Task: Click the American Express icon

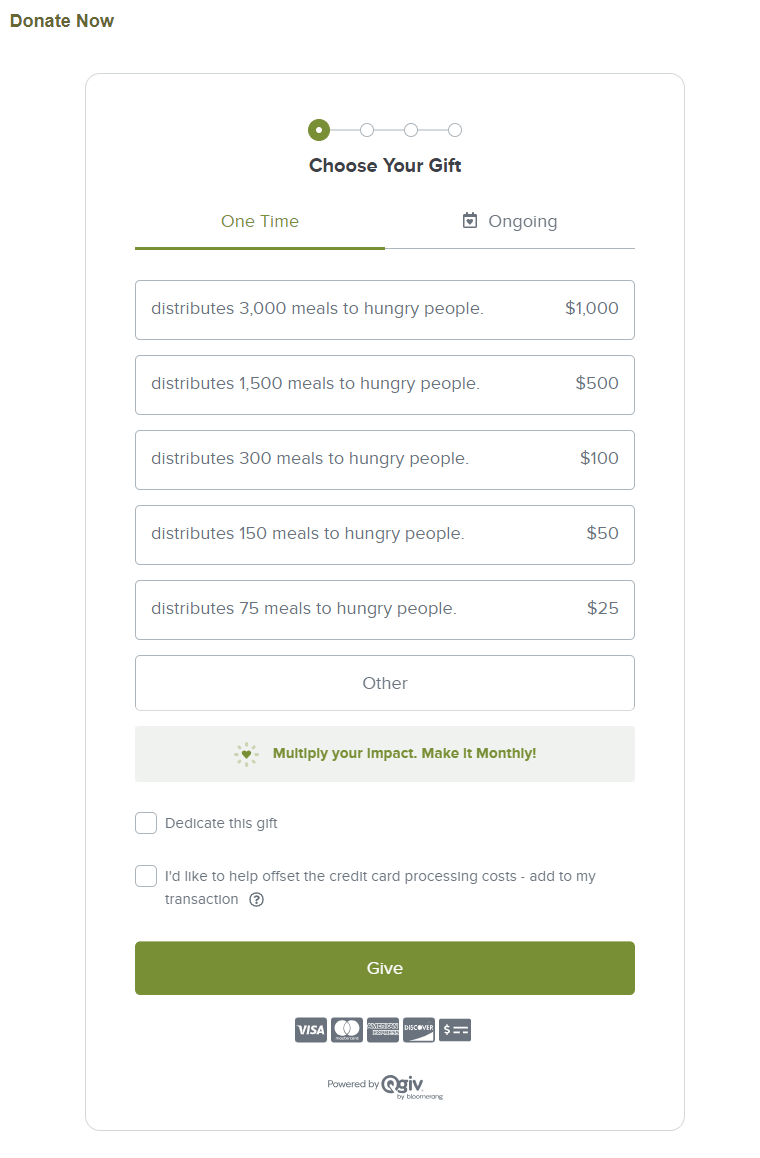Action: pos(383,1030)
